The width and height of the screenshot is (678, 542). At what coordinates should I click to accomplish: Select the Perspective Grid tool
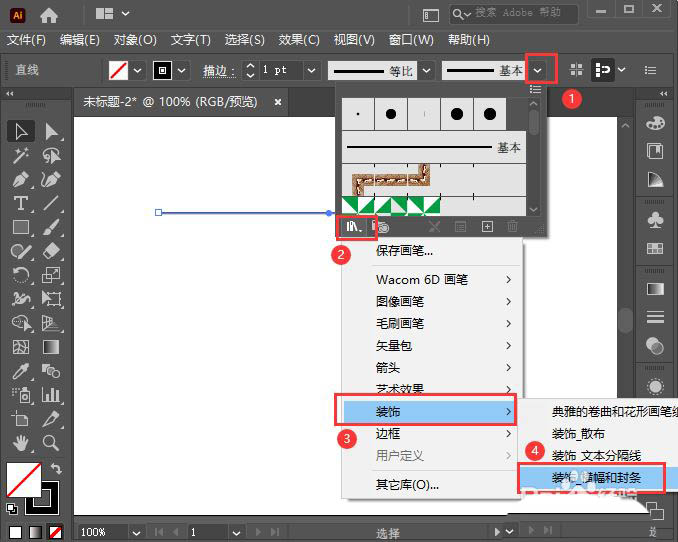(51, 323)
